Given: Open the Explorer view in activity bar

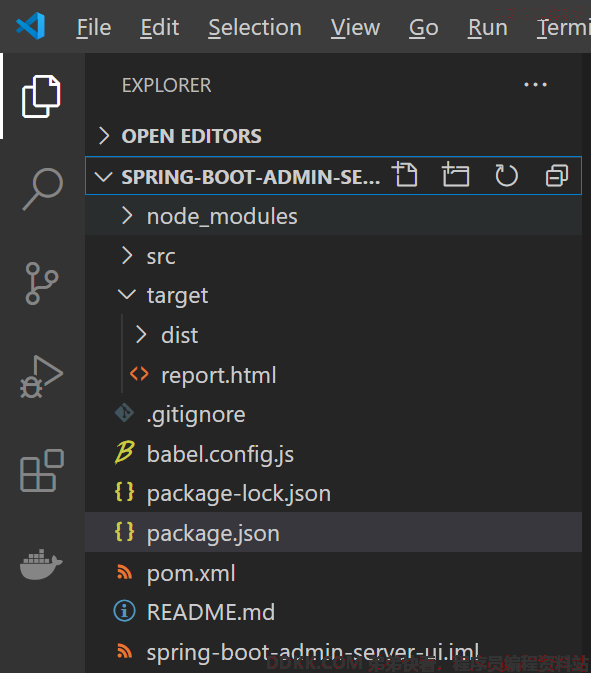Looking at the screenshot, I should coord(42,96).
